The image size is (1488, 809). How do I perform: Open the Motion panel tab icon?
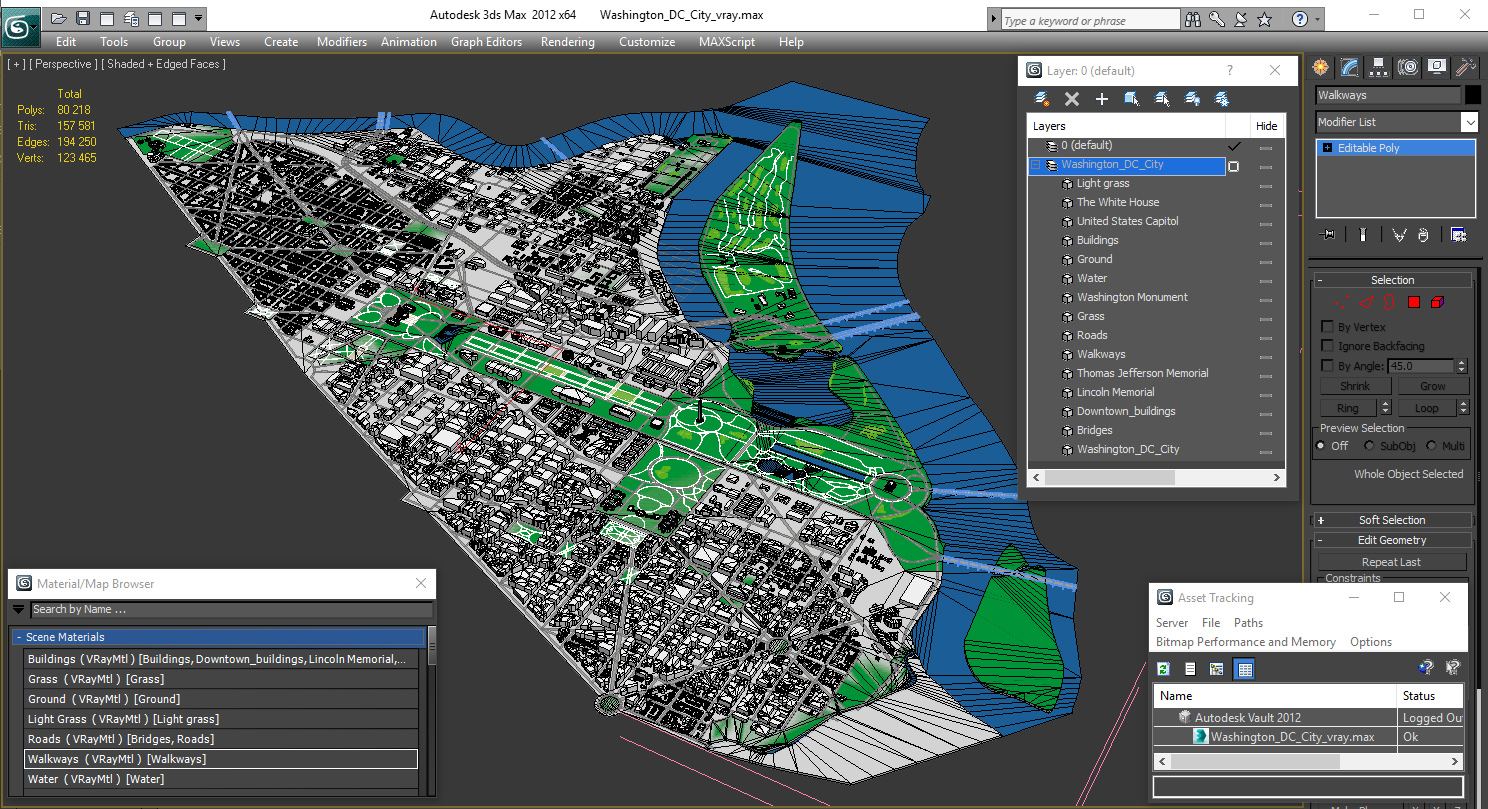(x=1408, y=67)
